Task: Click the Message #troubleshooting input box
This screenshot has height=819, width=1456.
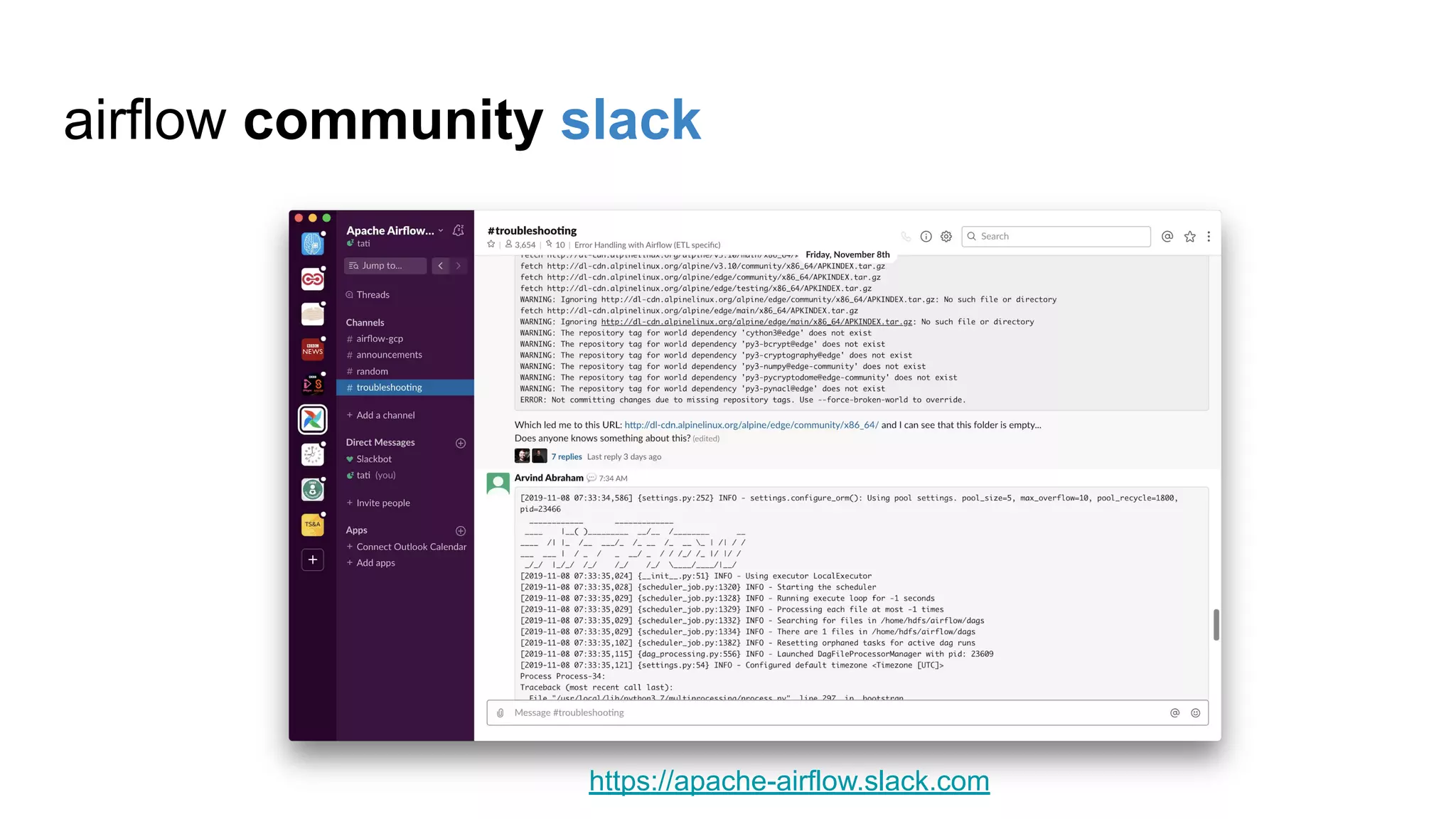Action: pyautogui.click(x=847, y=713)
